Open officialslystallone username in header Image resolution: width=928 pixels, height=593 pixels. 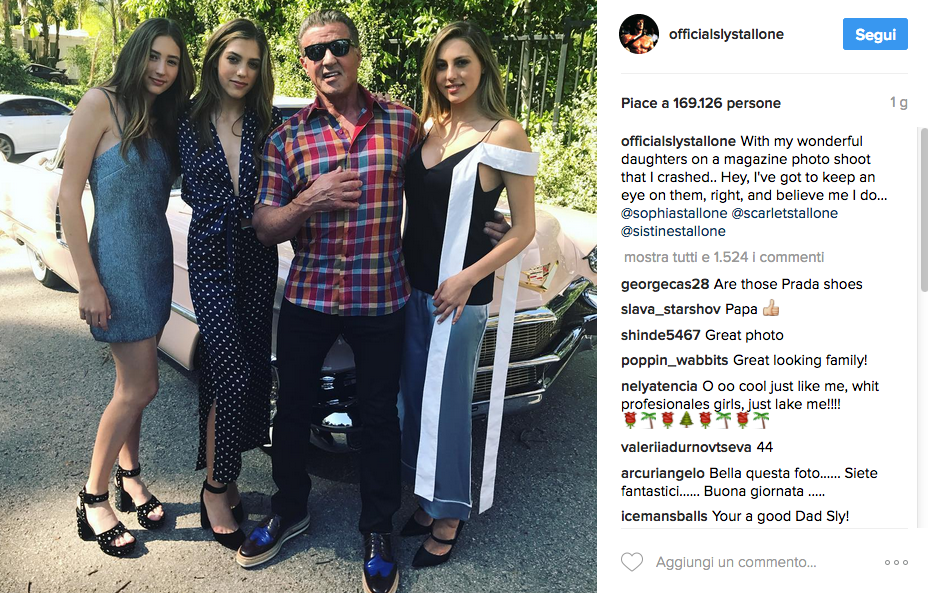click(726, 34)
